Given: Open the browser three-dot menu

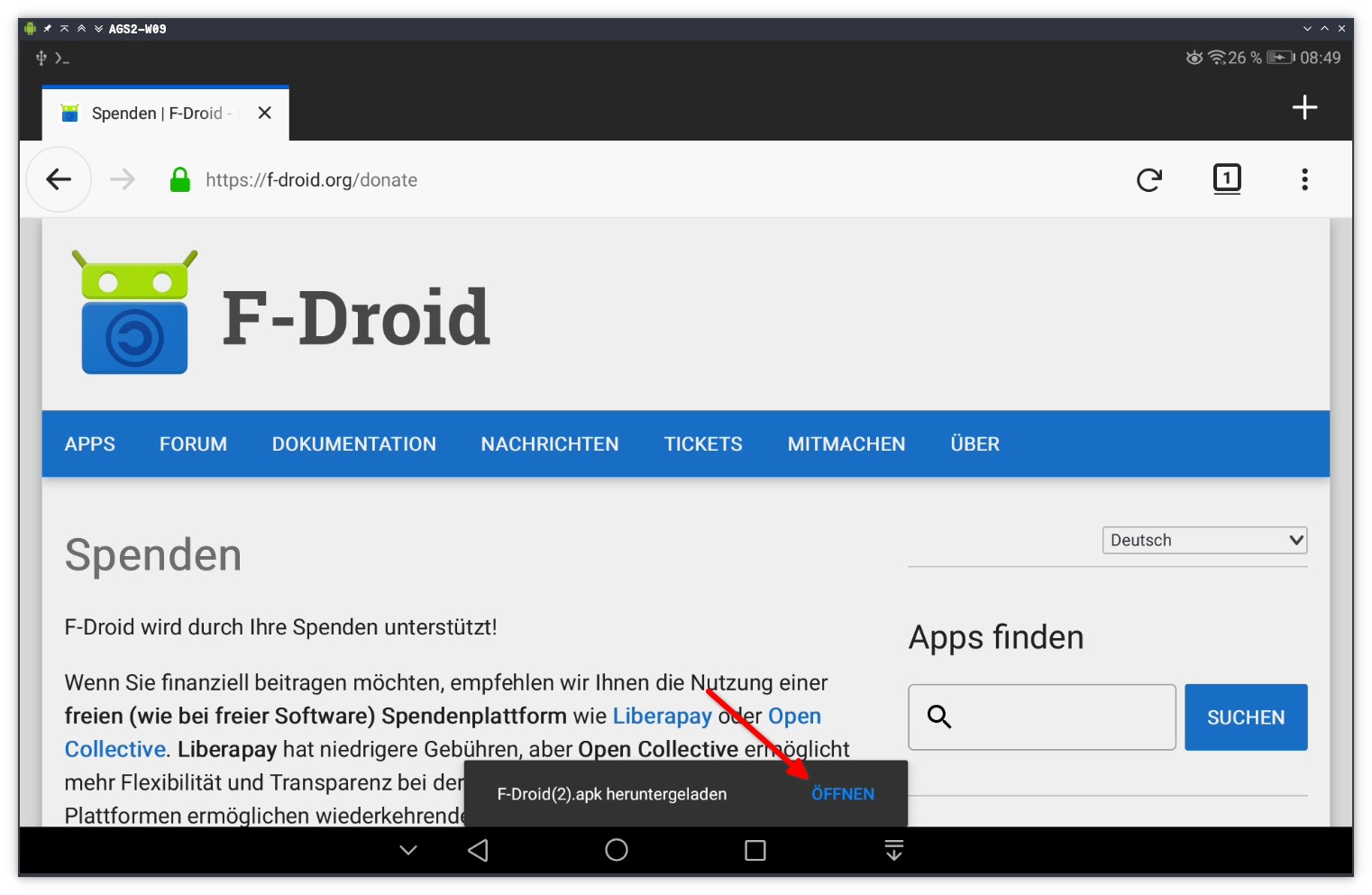Looking at the screenshot, I should [x=1304, y=179].
